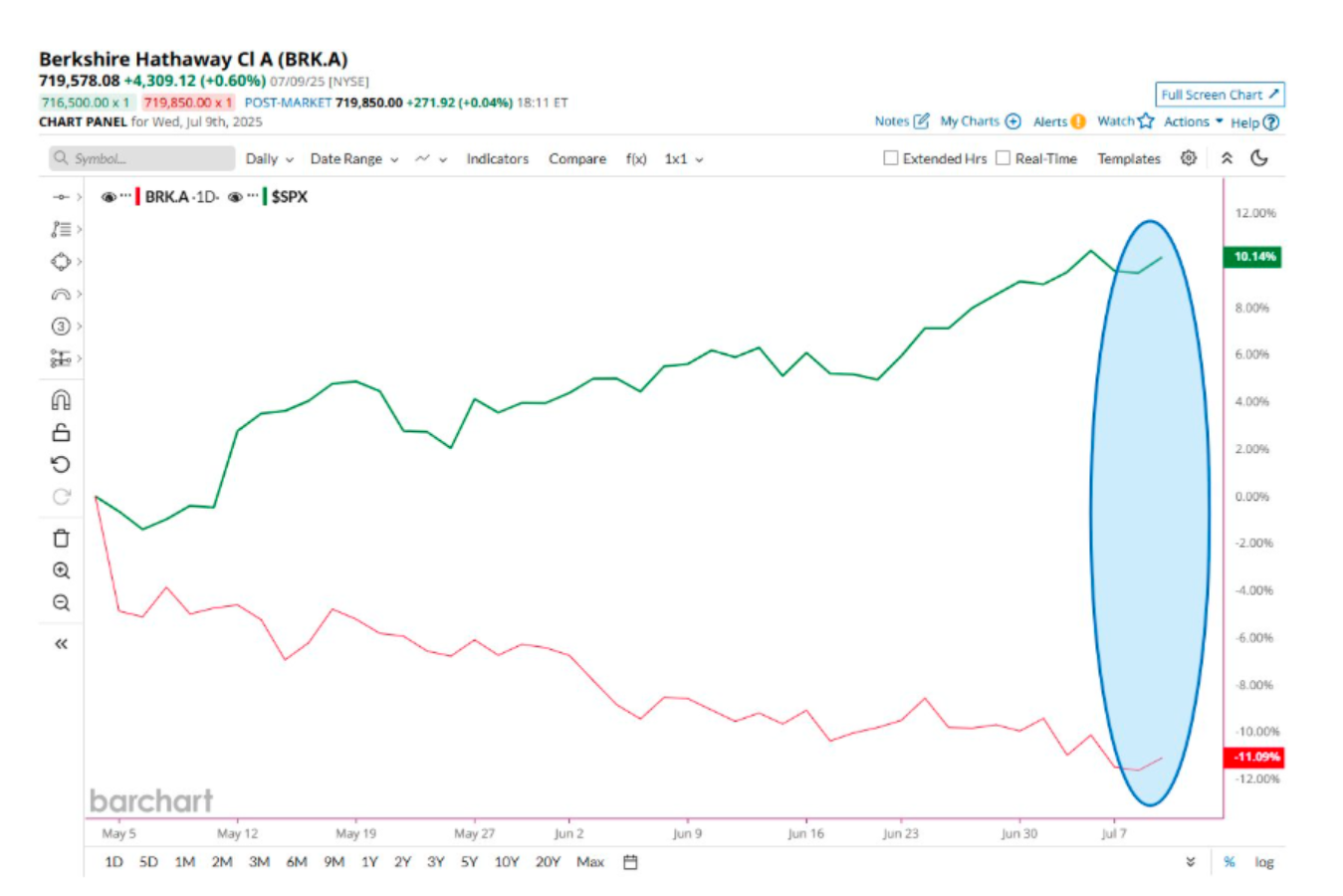Open Full Screen Chart

coord(1220,95)
